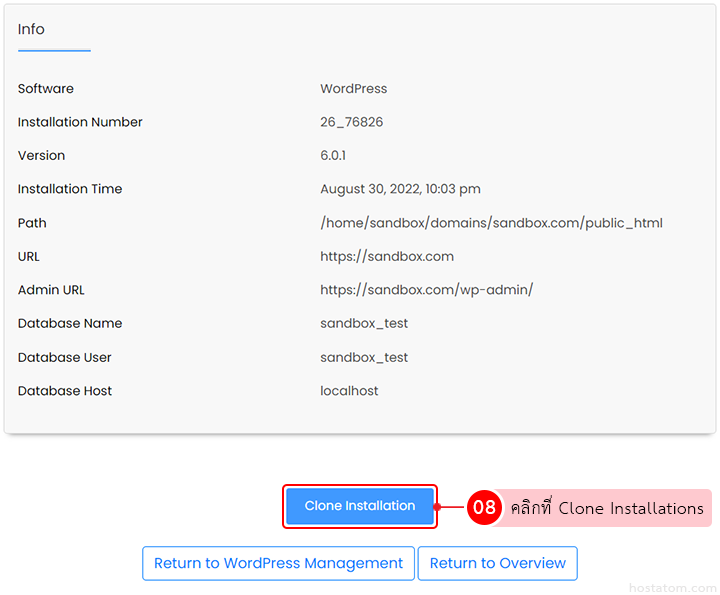Click the installation number 26_76826
Screen dimensions: 720x595
click(351, 122)
